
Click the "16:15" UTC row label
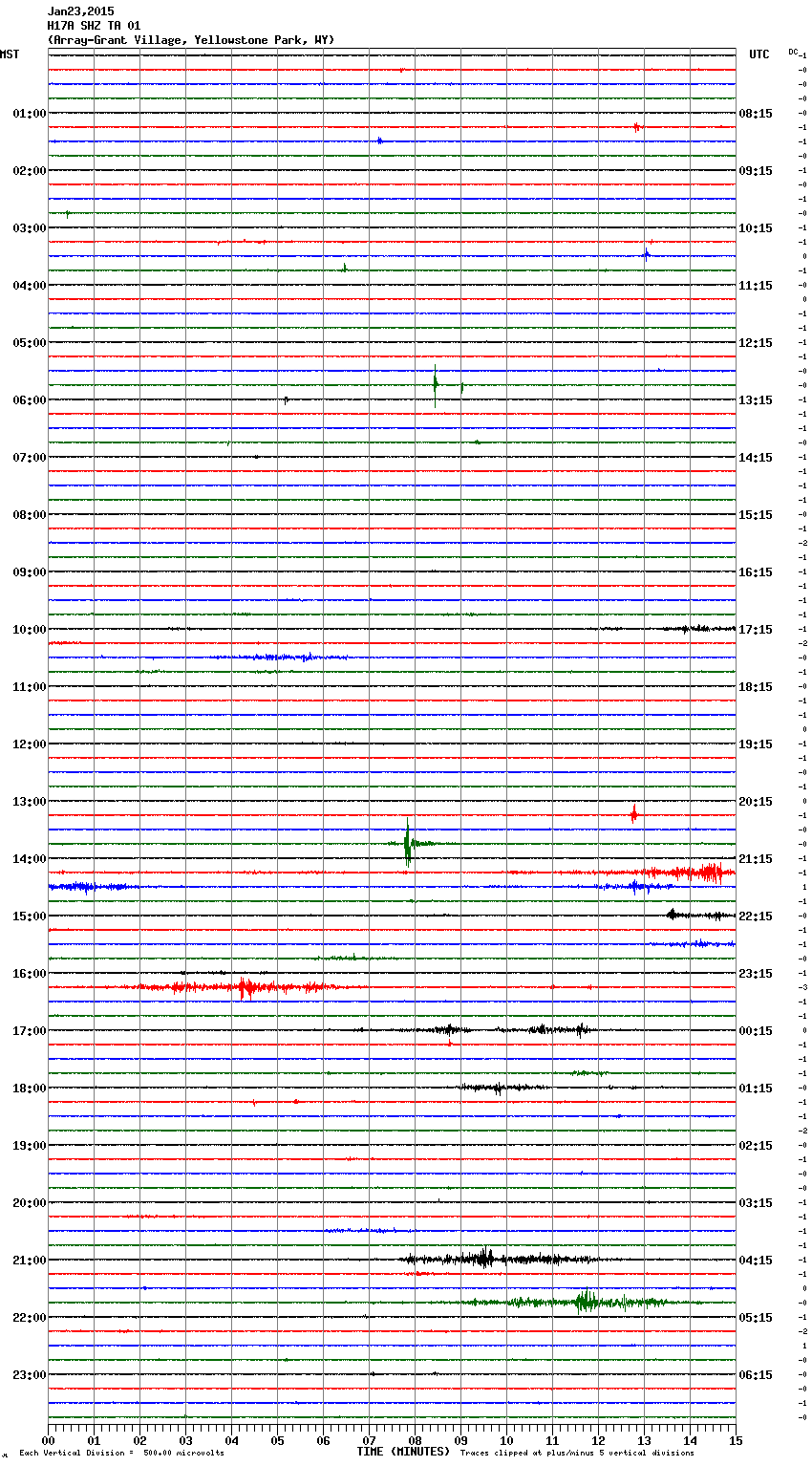pos(756,572)
